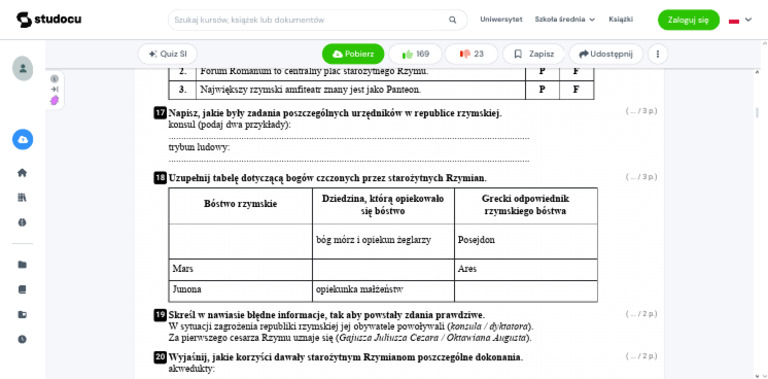
Task: Click the question 20 number badge
Action: point(160,357)
